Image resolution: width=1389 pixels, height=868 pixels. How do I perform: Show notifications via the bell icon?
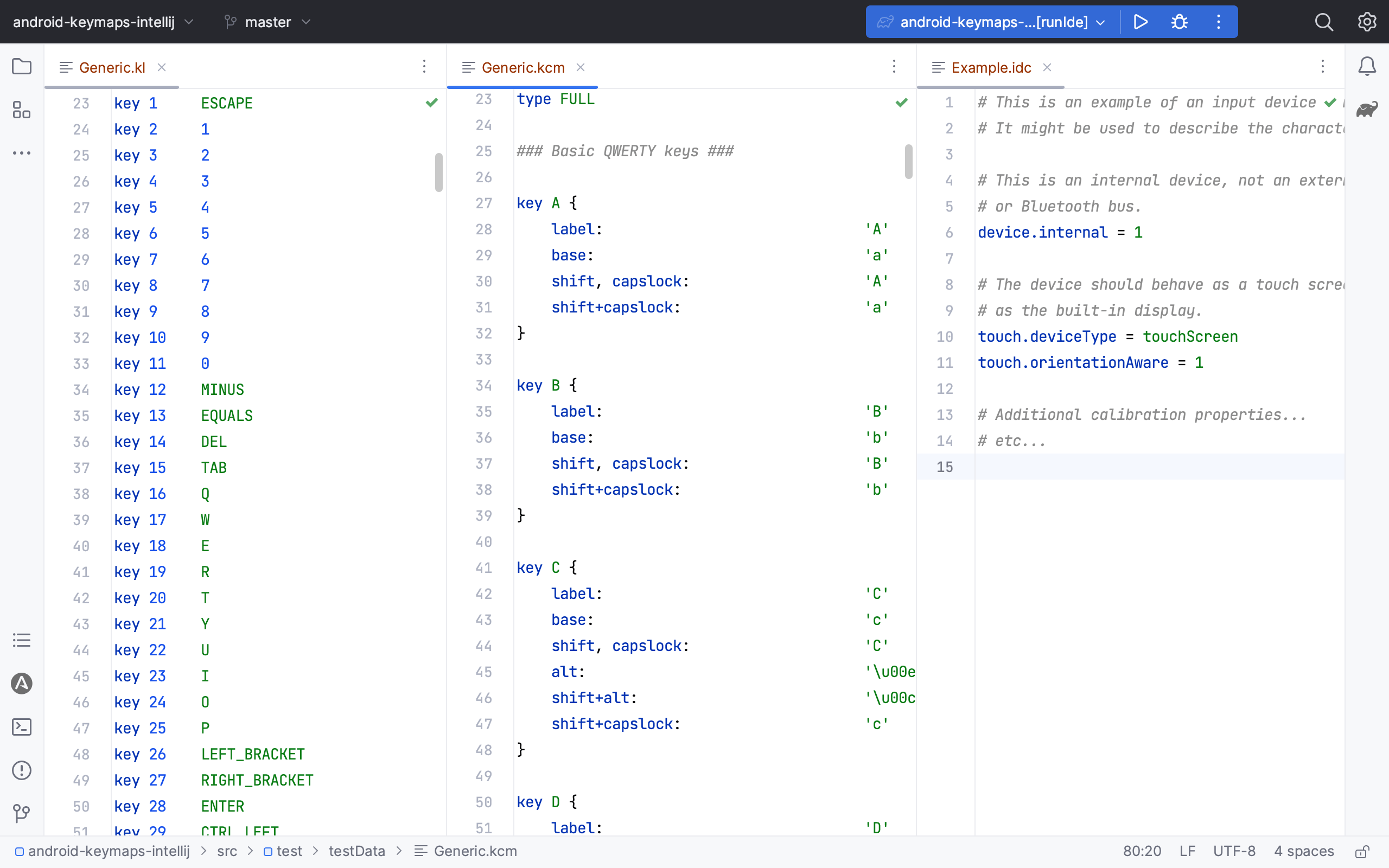pos(1367,67)
